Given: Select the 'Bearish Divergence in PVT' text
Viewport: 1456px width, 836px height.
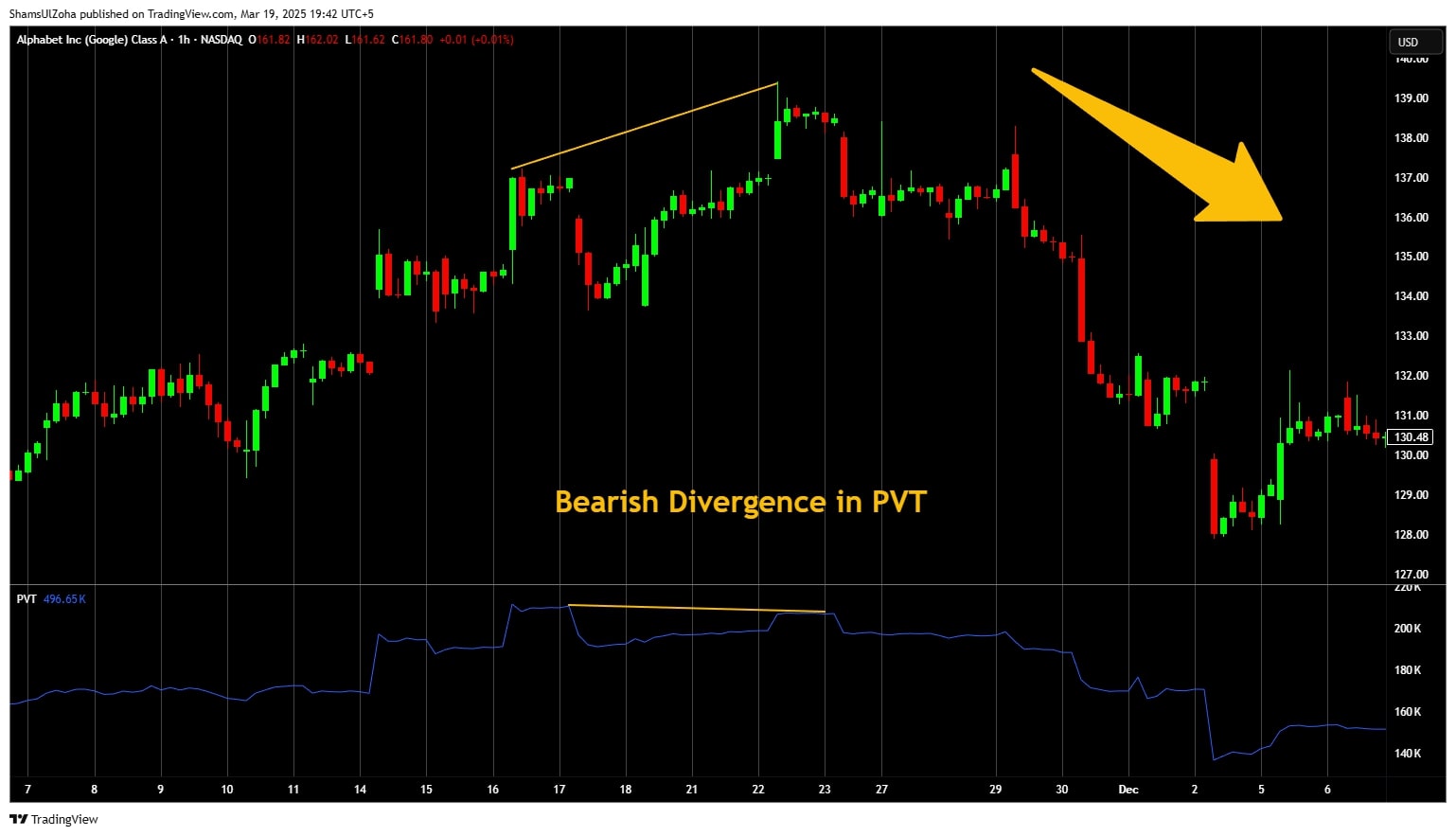Looking at the screenshot, I should (739, 502).
